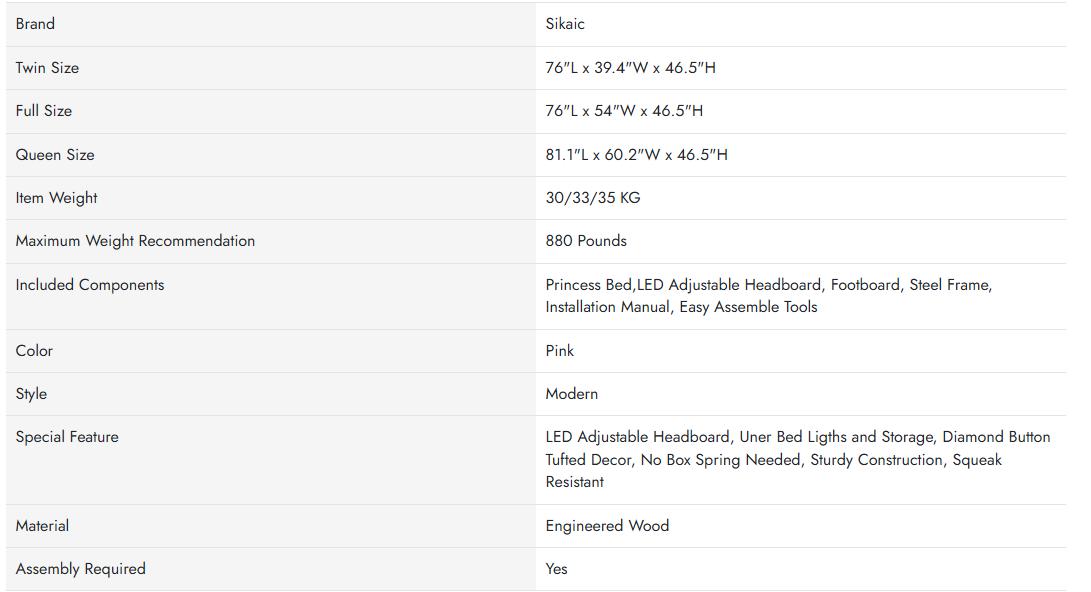This screenshot has width=1091, height=592.
Task: Click the Queen Size dimensions 81.1"L x 60.2"W
Action: [x=636, y=155]
